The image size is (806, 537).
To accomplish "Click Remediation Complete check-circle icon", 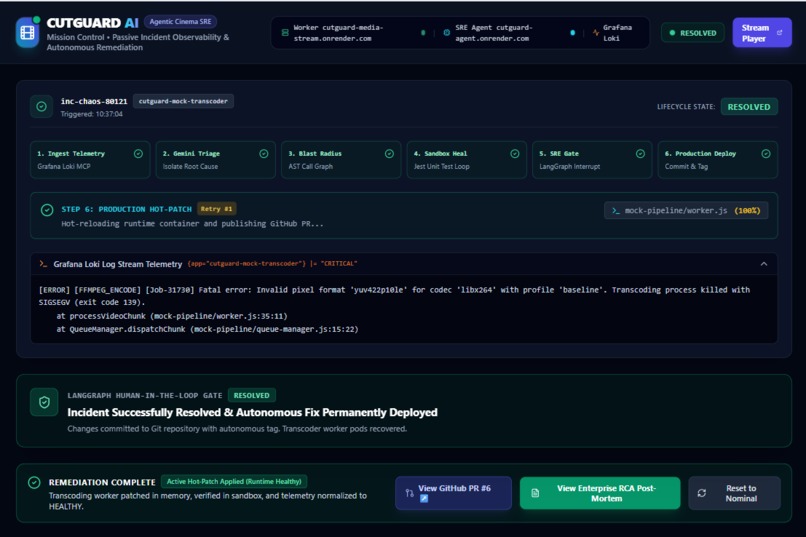I will tap(34, 483).
